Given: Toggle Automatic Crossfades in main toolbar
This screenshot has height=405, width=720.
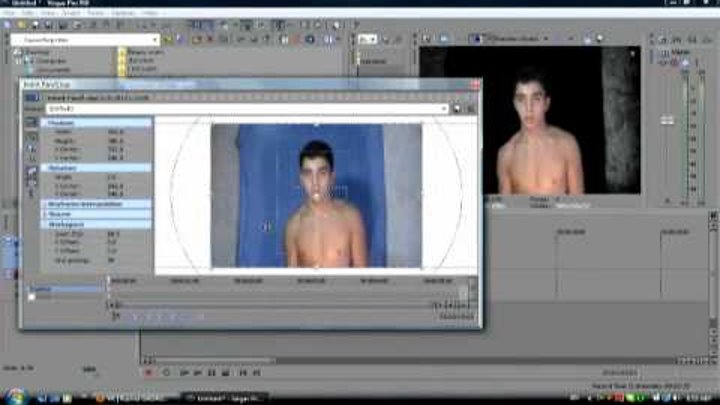Looking at the screenshot, I should (208, 25).
